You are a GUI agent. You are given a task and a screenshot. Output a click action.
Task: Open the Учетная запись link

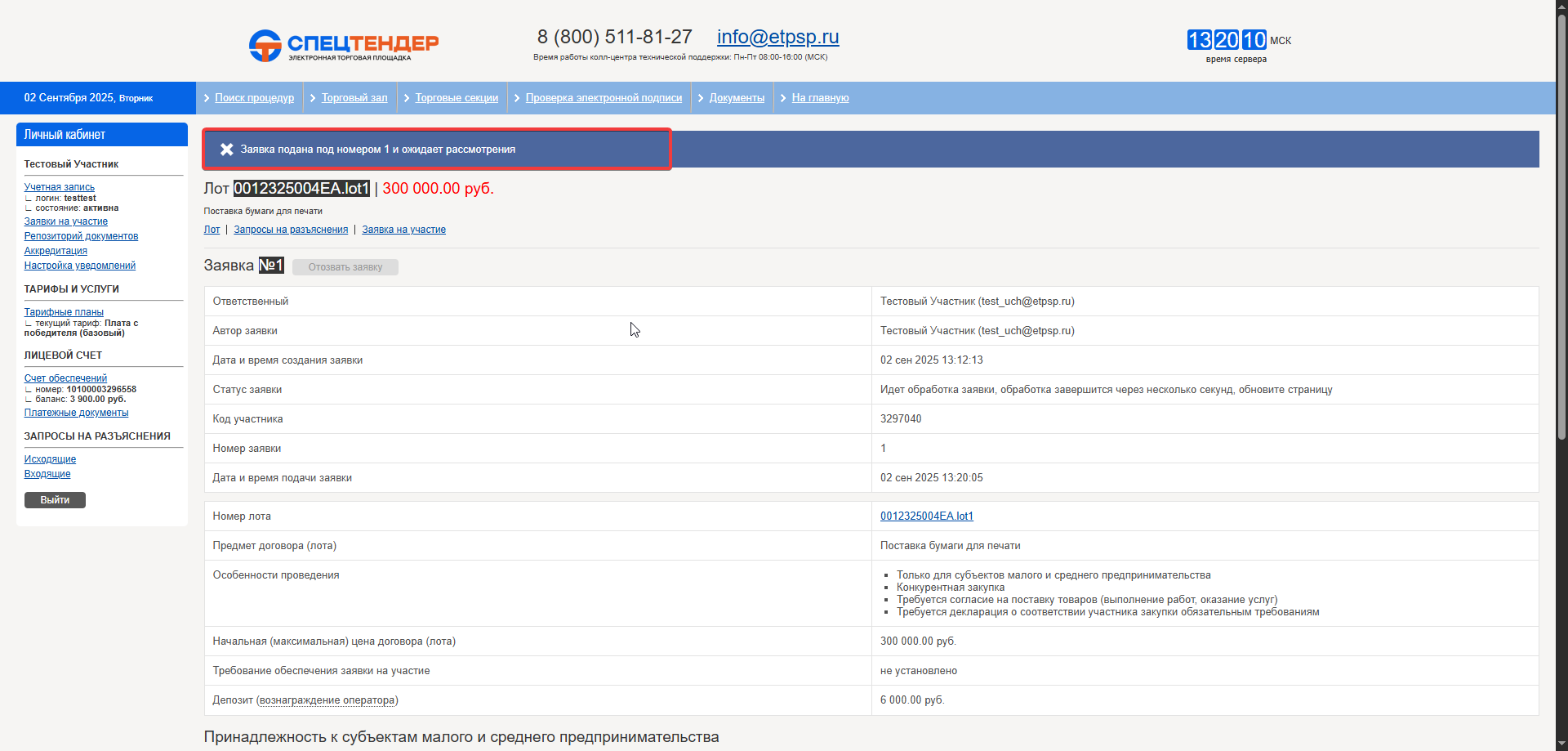point(60,187)
